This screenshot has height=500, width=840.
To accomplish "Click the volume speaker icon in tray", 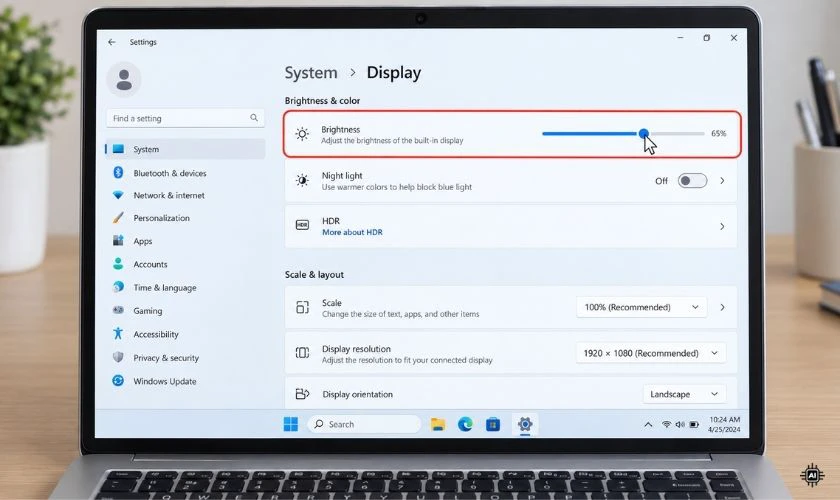I will pos(680,424).
